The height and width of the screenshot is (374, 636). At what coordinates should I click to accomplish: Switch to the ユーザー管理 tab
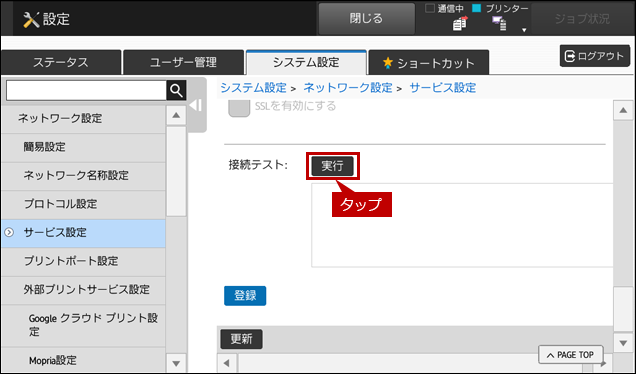coord(183,62)
